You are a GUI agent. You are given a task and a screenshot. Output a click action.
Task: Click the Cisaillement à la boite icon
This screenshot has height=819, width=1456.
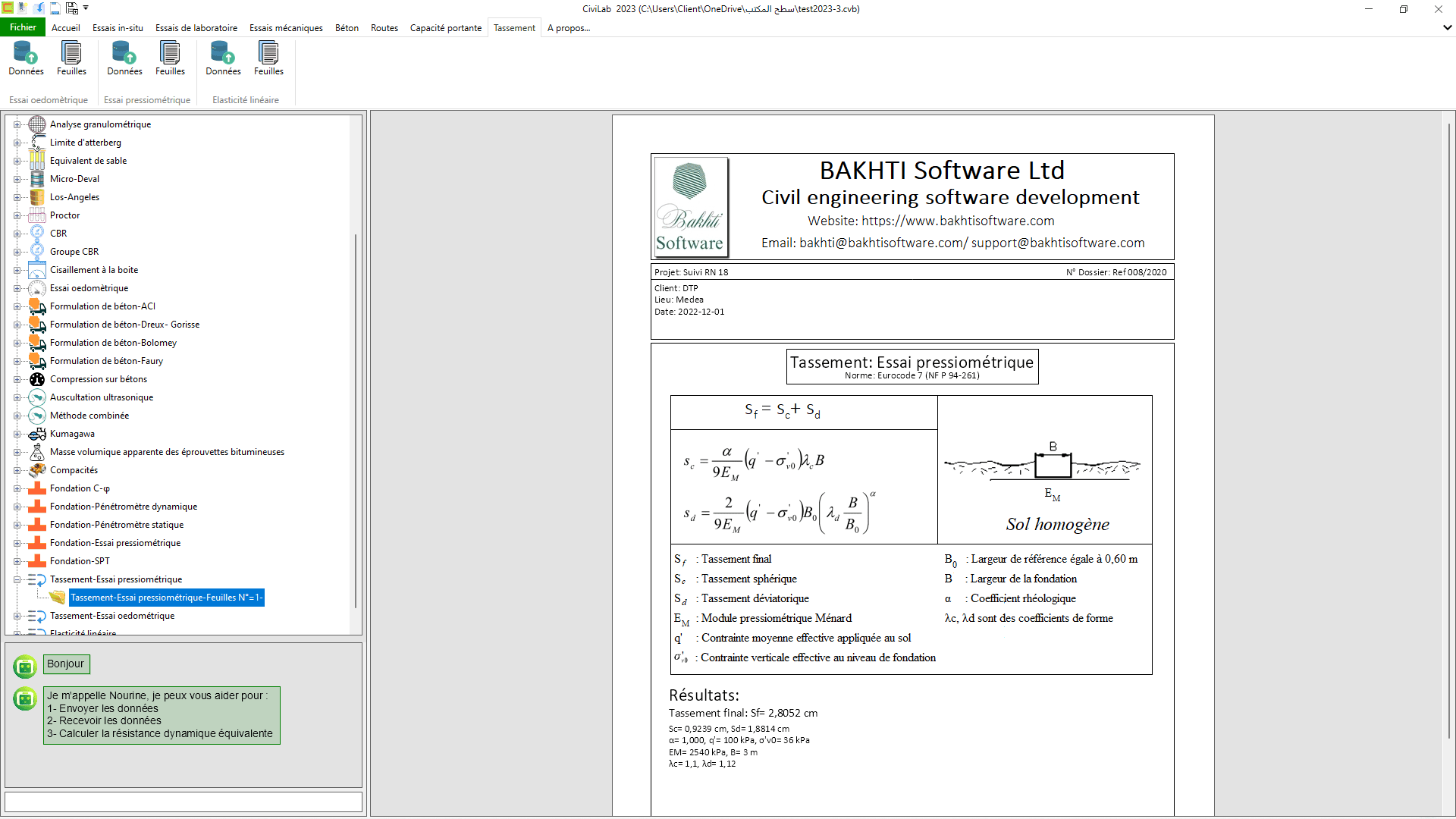[37, 270]
